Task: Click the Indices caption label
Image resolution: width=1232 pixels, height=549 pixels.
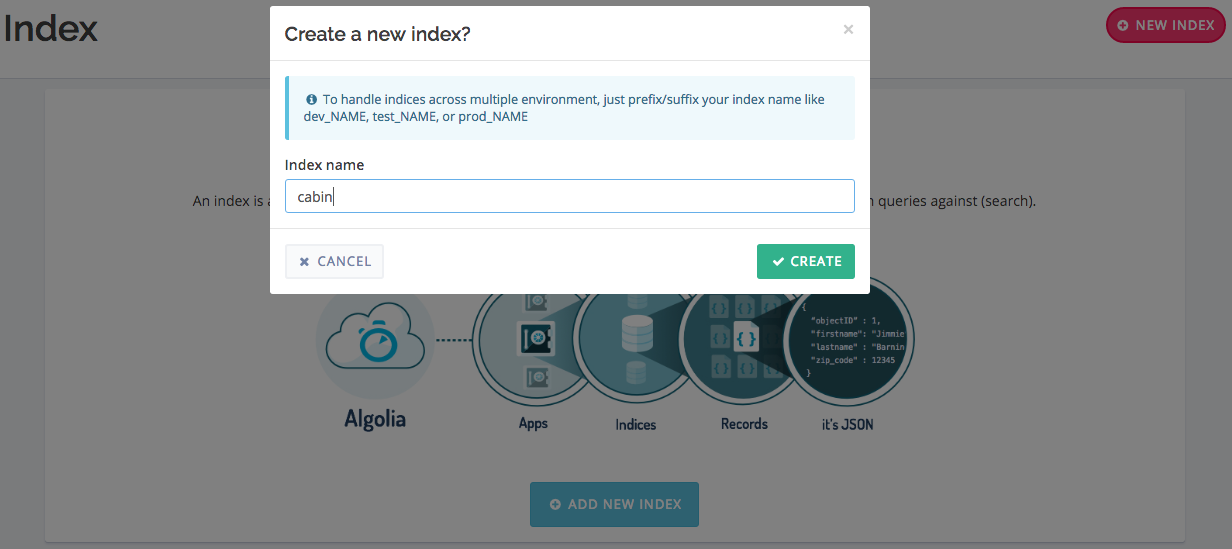Action: [636, 425]
